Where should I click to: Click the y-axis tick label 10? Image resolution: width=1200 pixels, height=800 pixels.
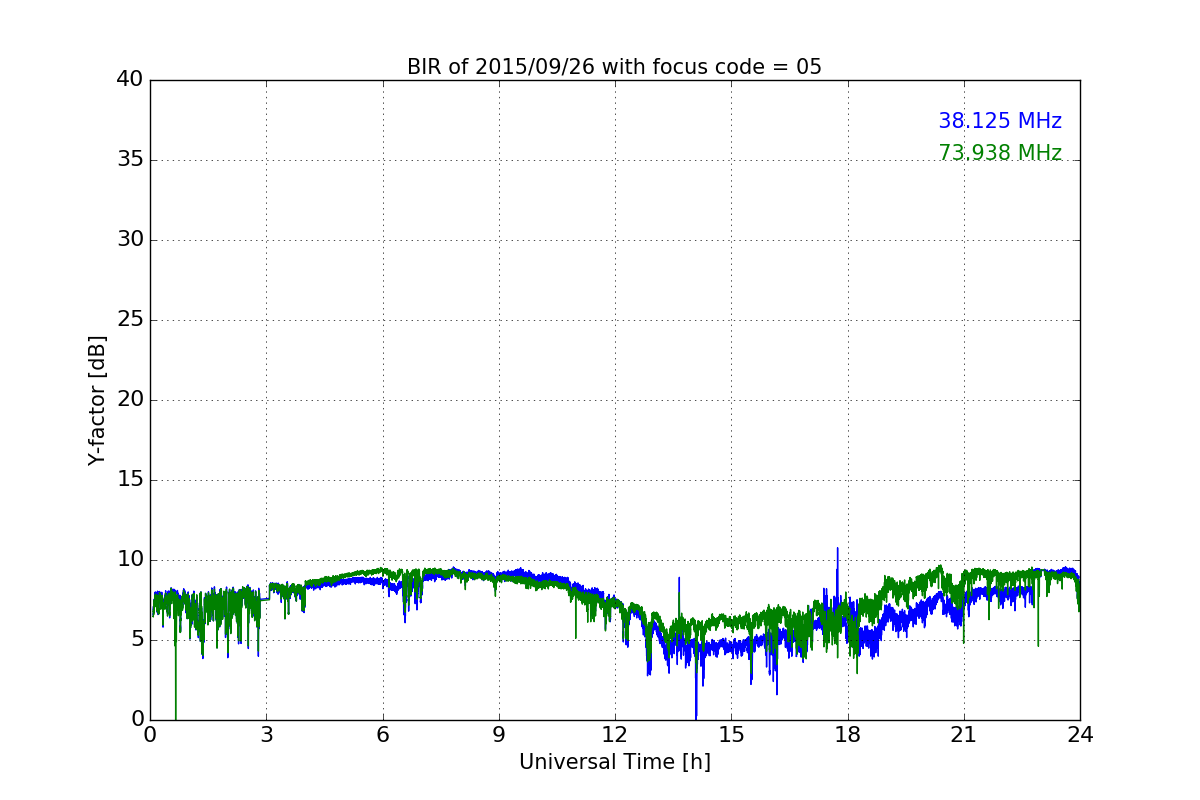tap(129, 560)
